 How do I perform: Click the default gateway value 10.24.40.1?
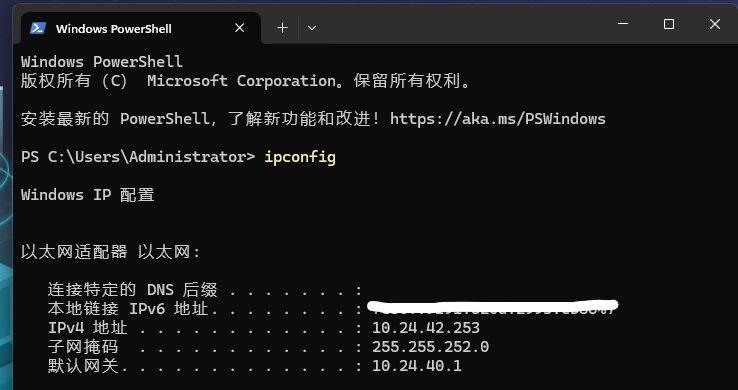tap(417, 366)
